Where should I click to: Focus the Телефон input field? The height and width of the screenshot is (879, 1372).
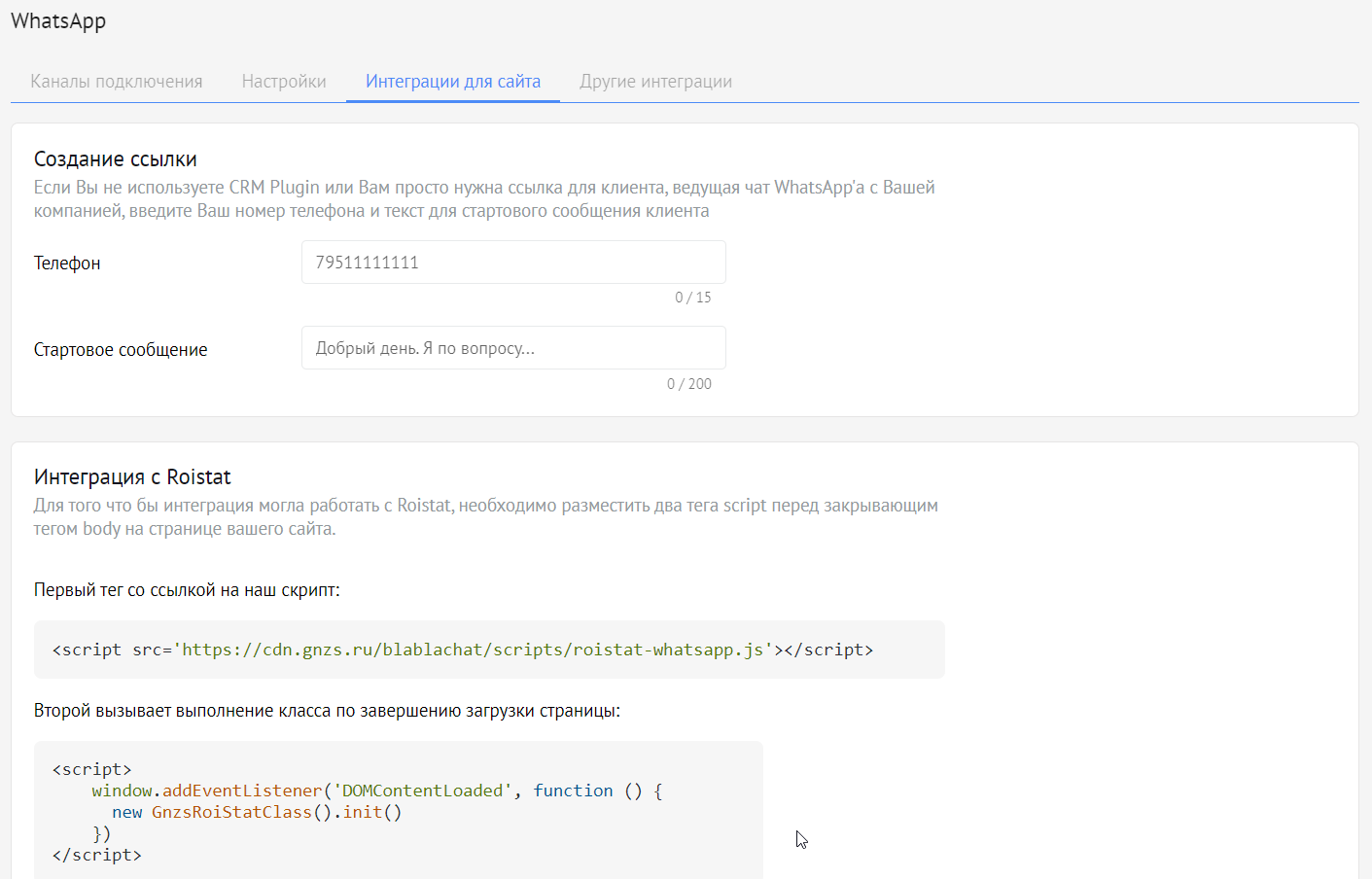pyautogui.click(x=513, y=263)
